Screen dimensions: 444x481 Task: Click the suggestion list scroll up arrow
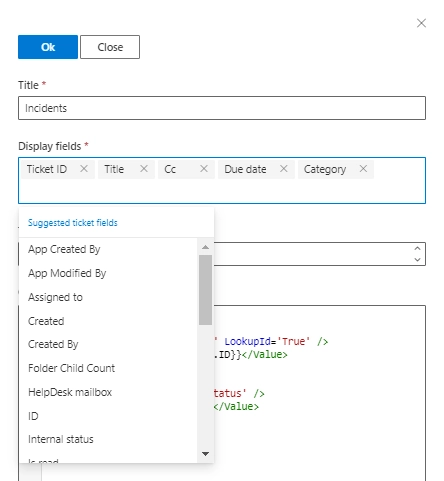[205, 247]
